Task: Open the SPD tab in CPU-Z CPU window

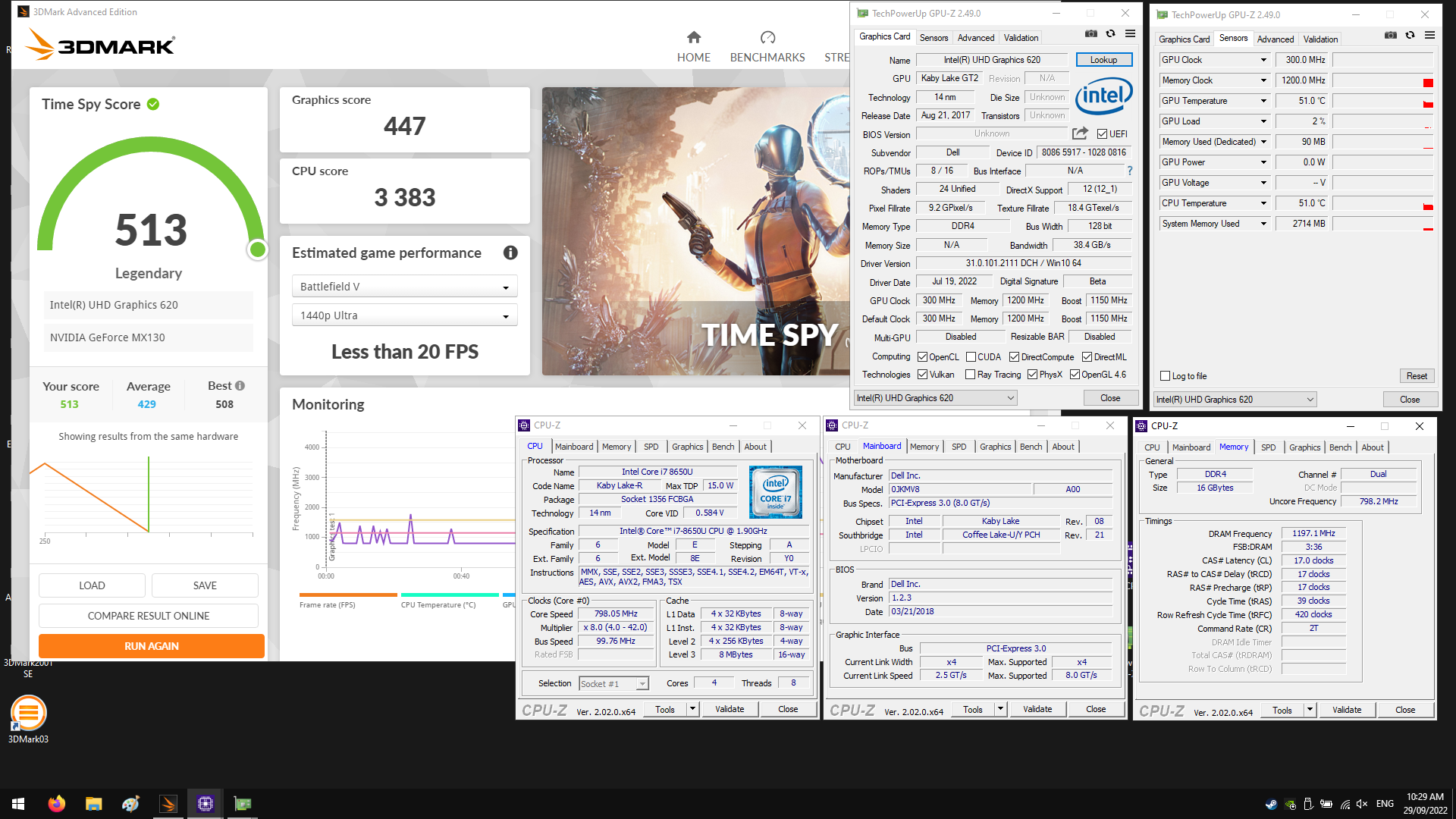Action: pyautogui.click(x=651, y=447)
